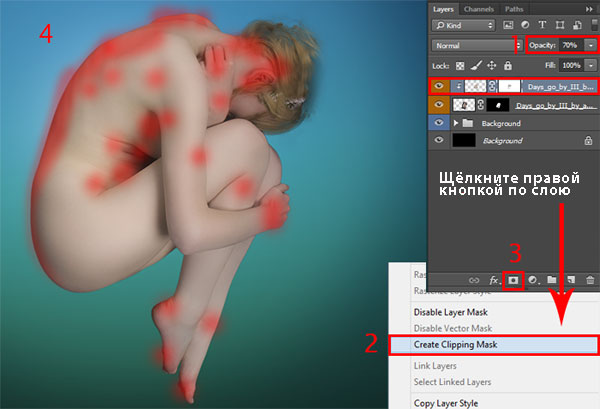Click the padlock icon on the Background layer
The height and width of the screenshot is (409, 600).
click(x=588, y=140)
